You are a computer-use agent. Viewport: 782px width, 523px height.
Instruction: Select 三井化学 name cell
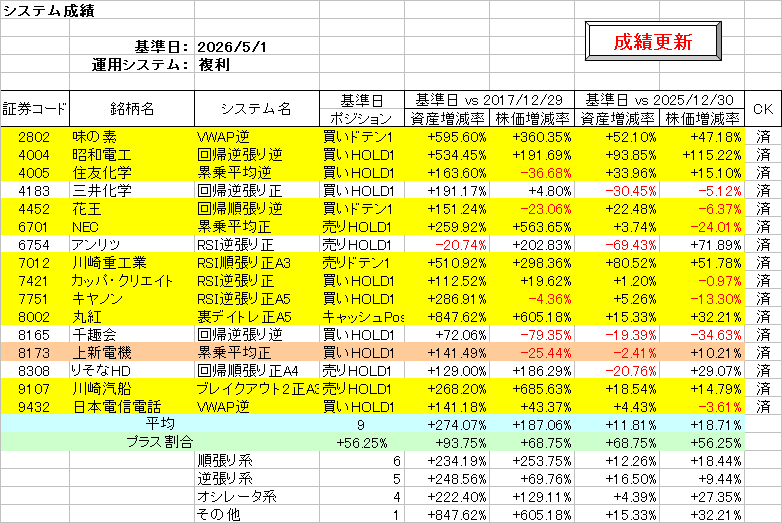point(102,191)
